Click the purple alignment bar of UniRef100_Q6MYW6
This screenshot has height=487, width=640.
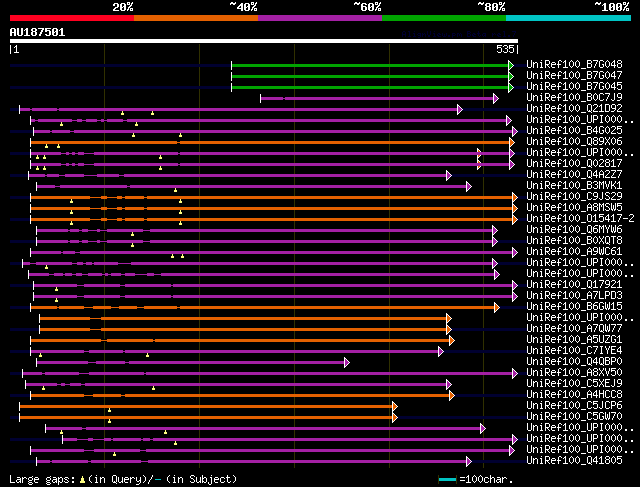265,231
